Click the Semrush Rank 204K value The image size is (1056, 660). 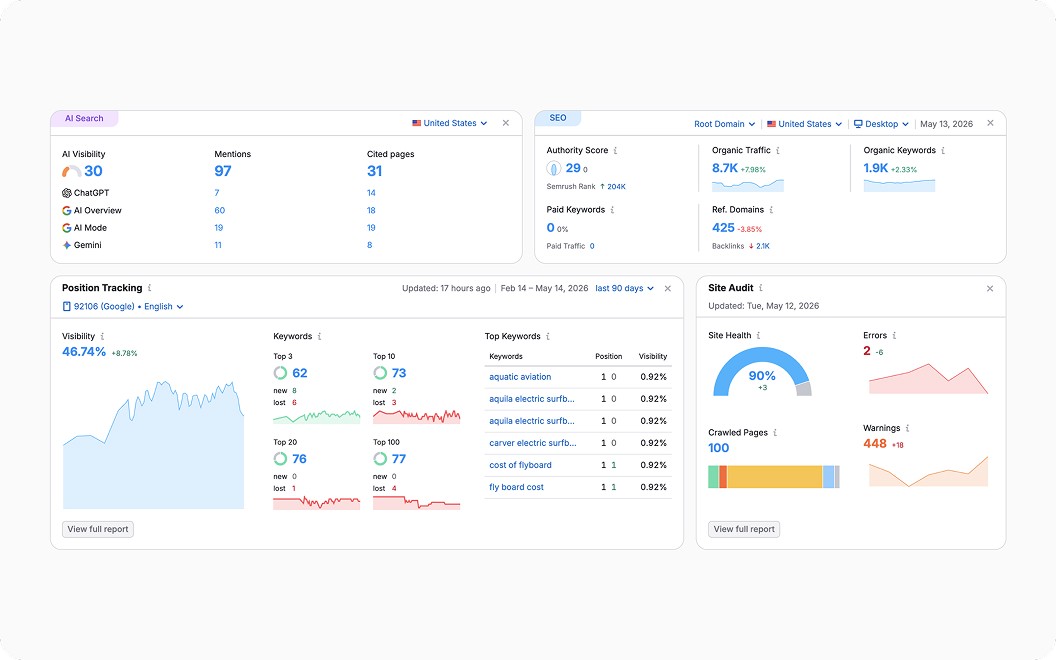(616, 187)
